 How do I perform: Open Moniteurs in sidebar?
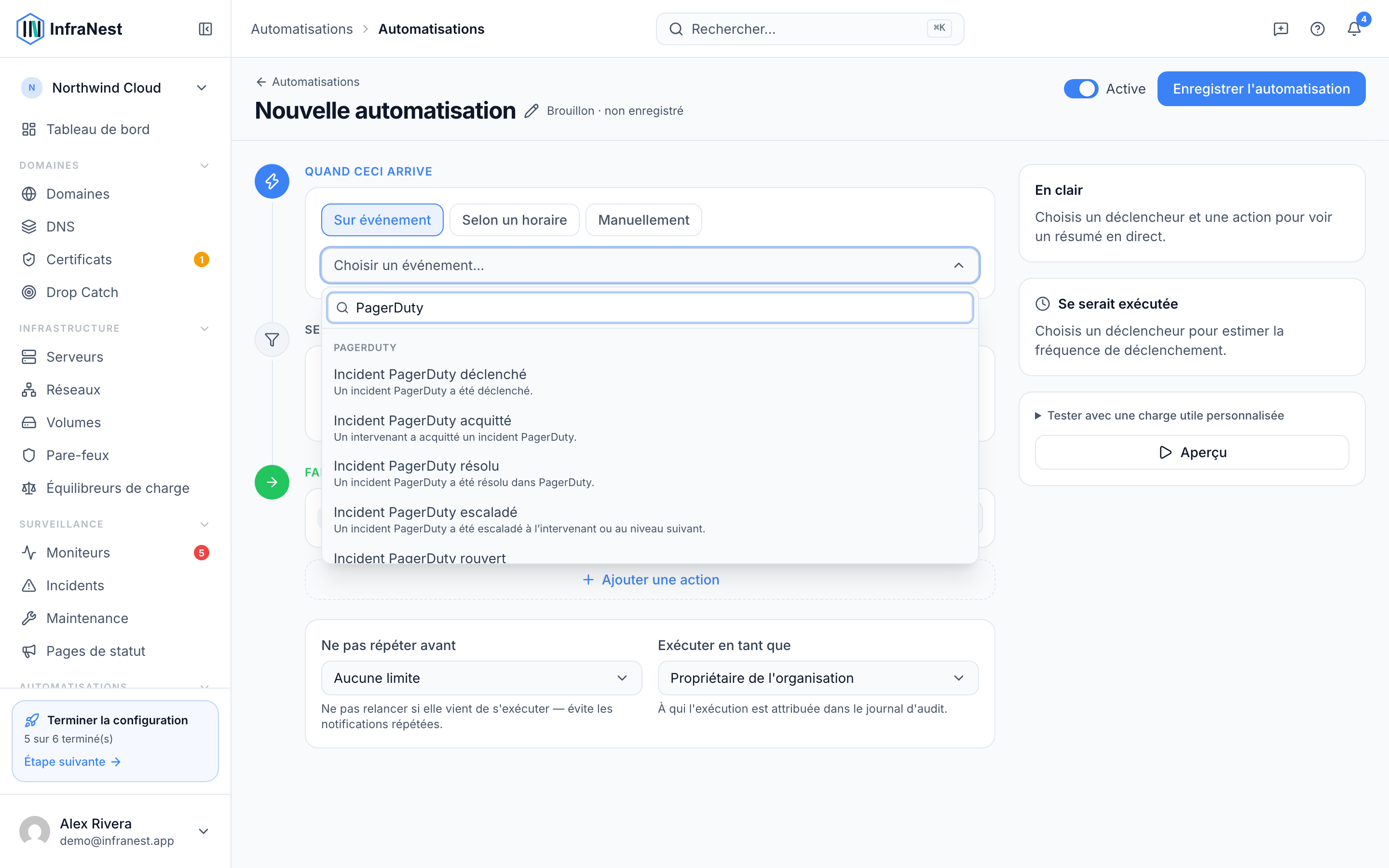[115, 552]
